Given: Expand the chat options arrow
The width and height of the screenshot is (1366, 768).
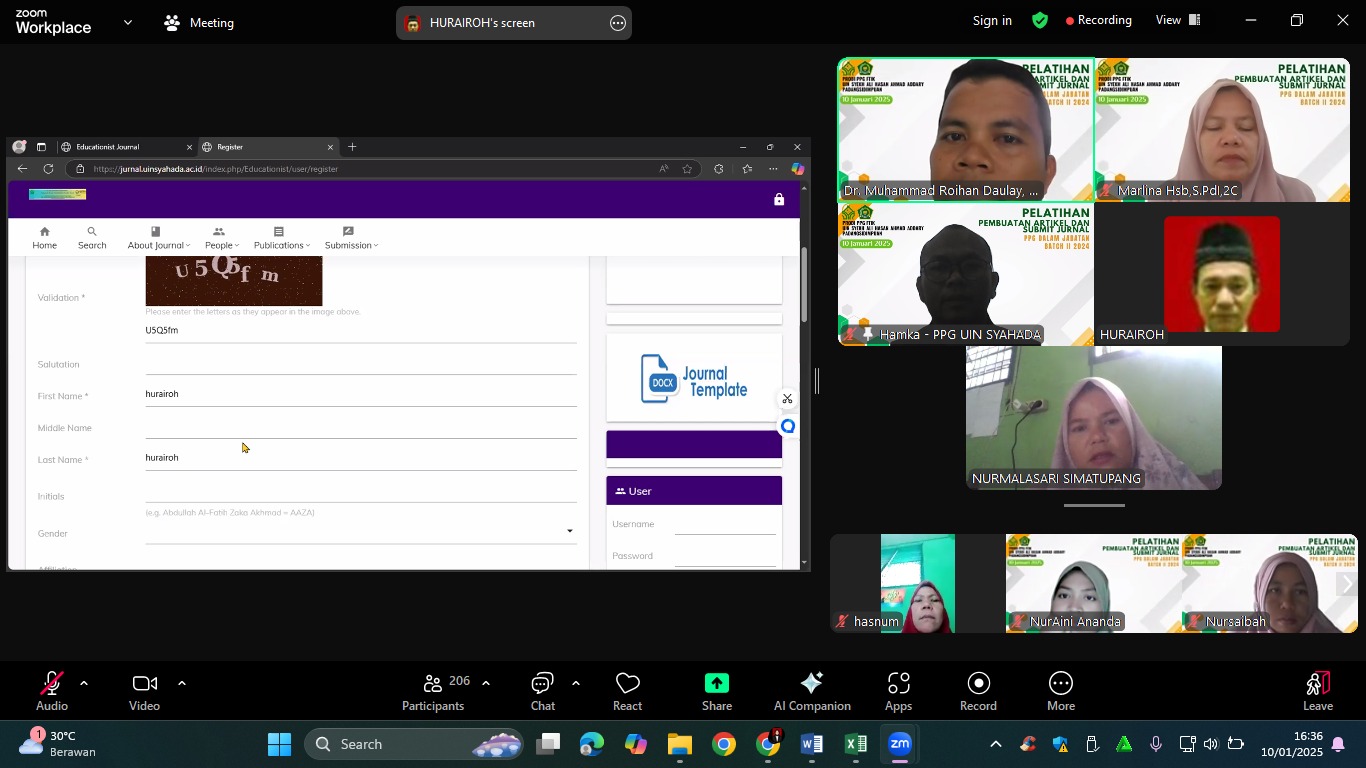Looking at the screenshot, I should tap(576, 684).
